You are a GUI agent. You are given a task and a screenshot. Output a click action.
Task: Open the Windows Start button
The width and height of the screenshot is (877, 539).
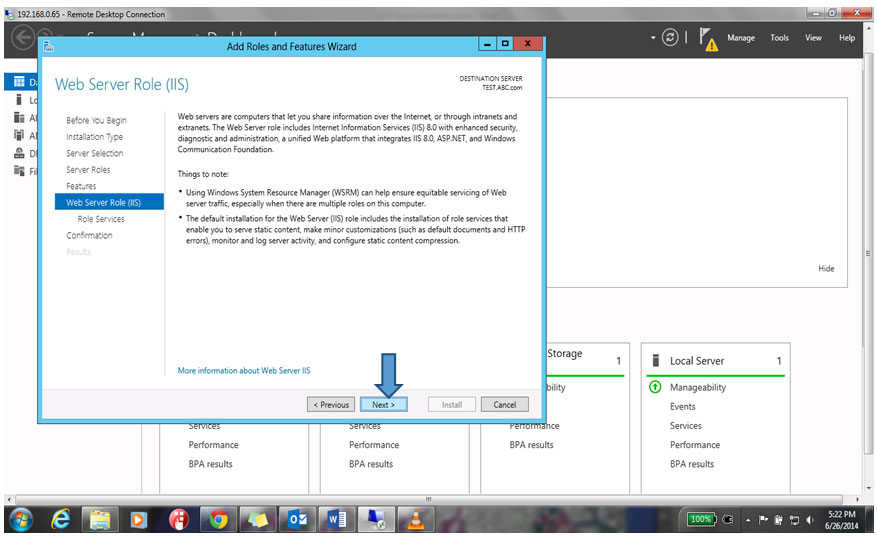(x=21, y=521)
